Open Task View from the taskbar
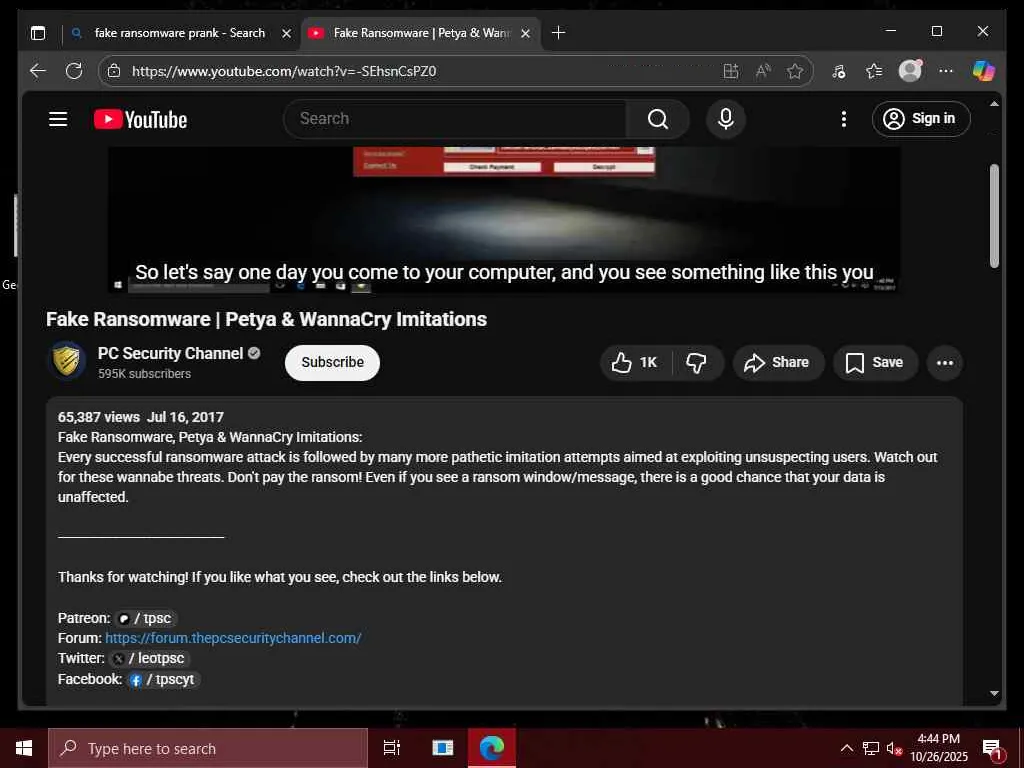Image resolution: width=1024 pixels, height=768 pixels. click(392, 748)
